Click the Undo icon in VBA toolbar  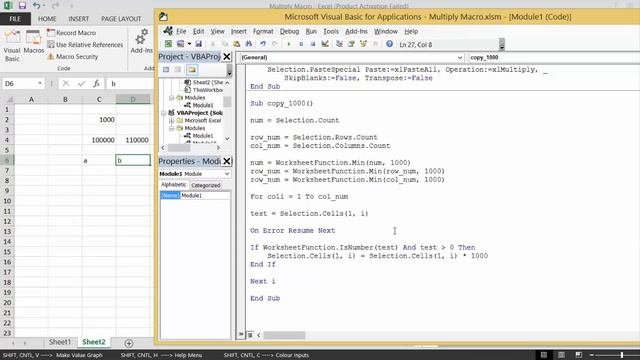pos(263,44)
